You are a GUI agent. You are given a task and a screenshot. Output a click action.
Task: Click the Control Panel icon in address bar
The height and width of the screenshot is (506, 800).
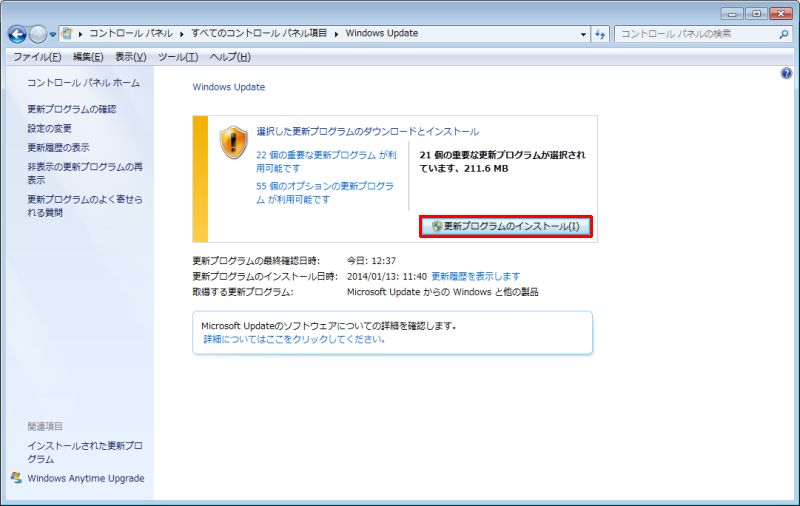point(67,34)
